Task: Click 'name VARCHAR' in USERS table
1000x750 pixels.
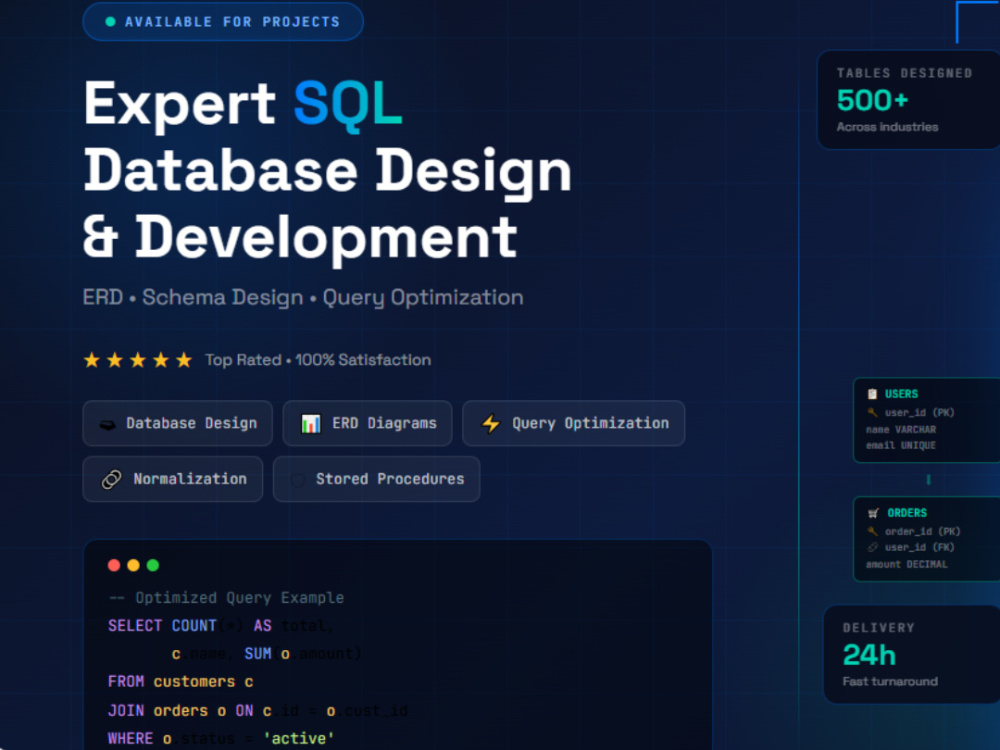Action: click(901, 430)
